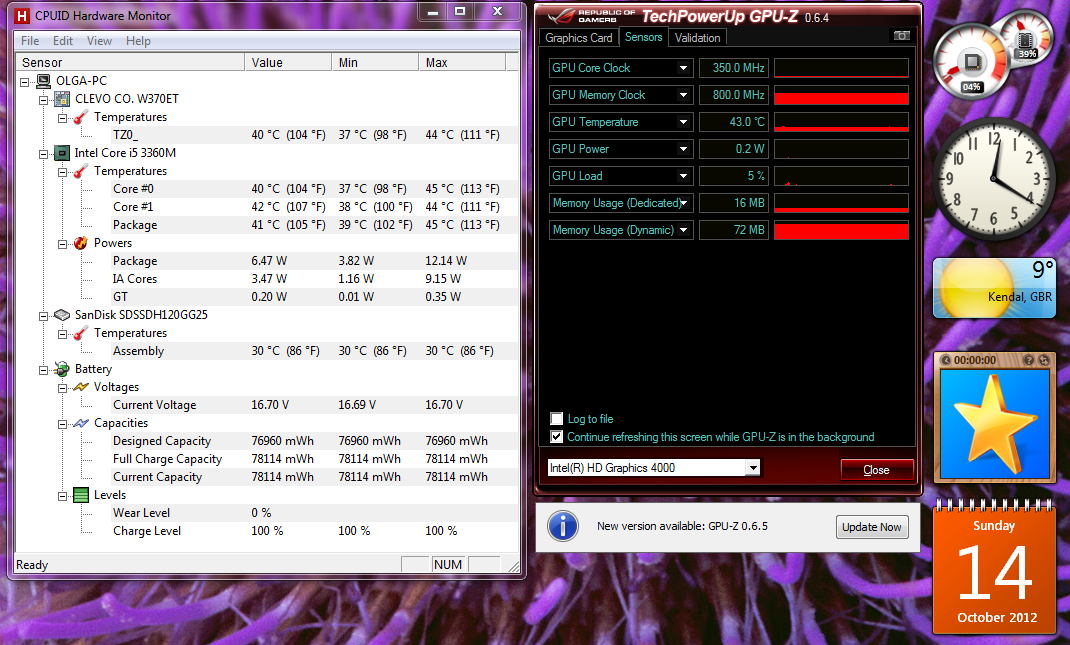
Task: Click the green Levels icon
Action: click(x=81, y=496)
